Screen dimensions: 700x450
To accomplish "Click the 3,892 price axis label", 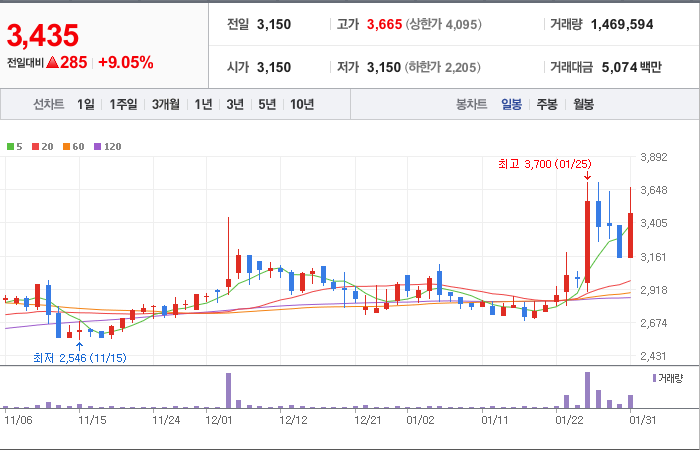I will pos(654,157).
